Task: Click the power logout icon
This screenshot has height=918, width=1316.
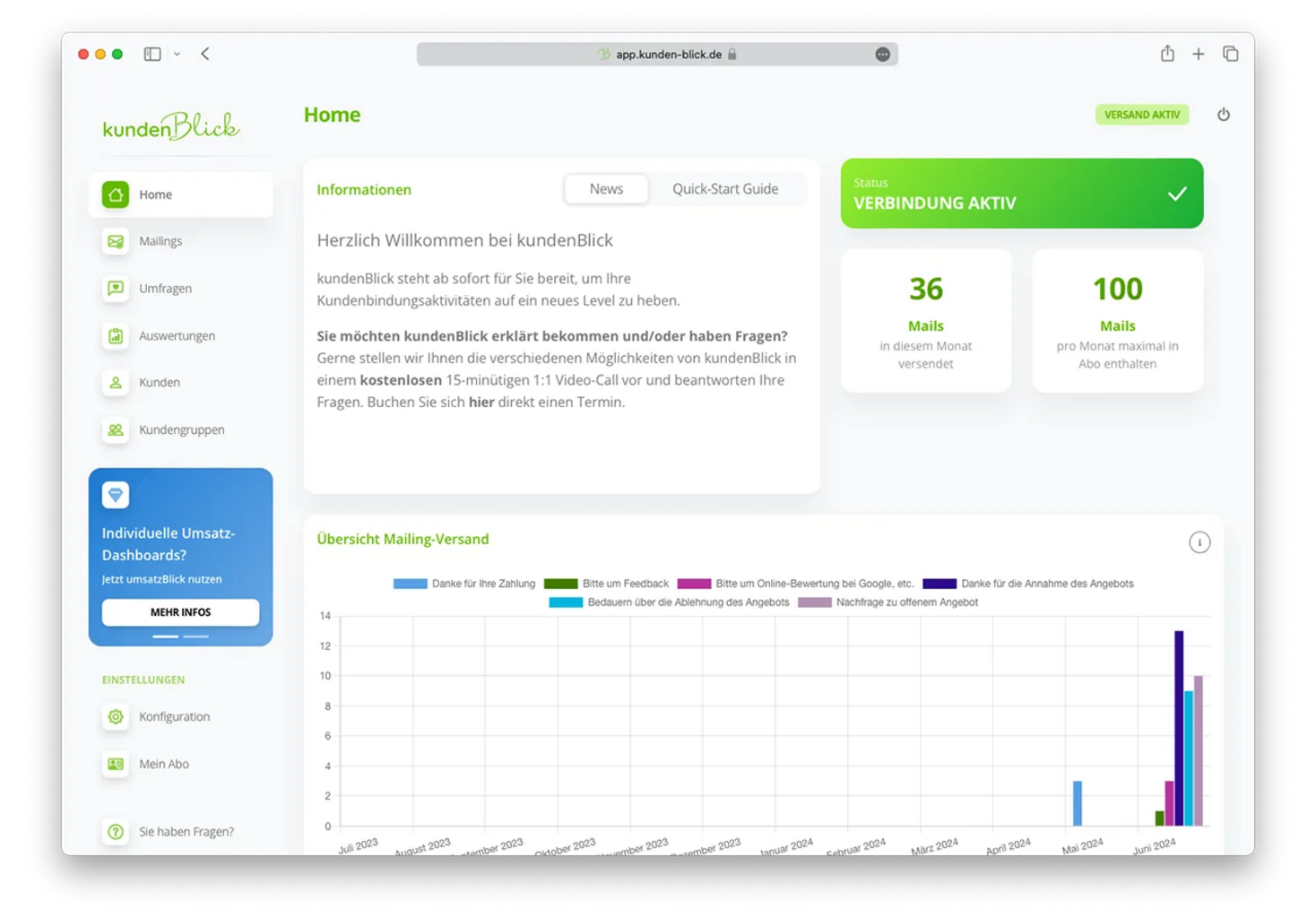Action: click(x=1223, y=115)
